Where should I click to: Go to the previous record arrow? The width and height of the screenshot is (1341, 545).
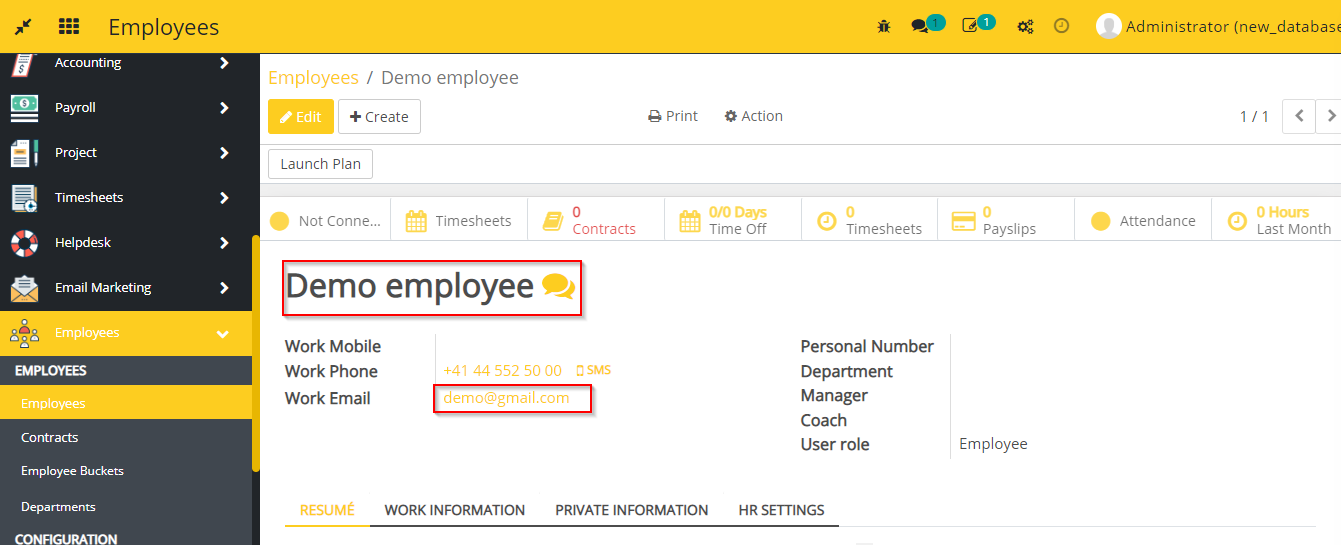click(x=1299, y=116)
